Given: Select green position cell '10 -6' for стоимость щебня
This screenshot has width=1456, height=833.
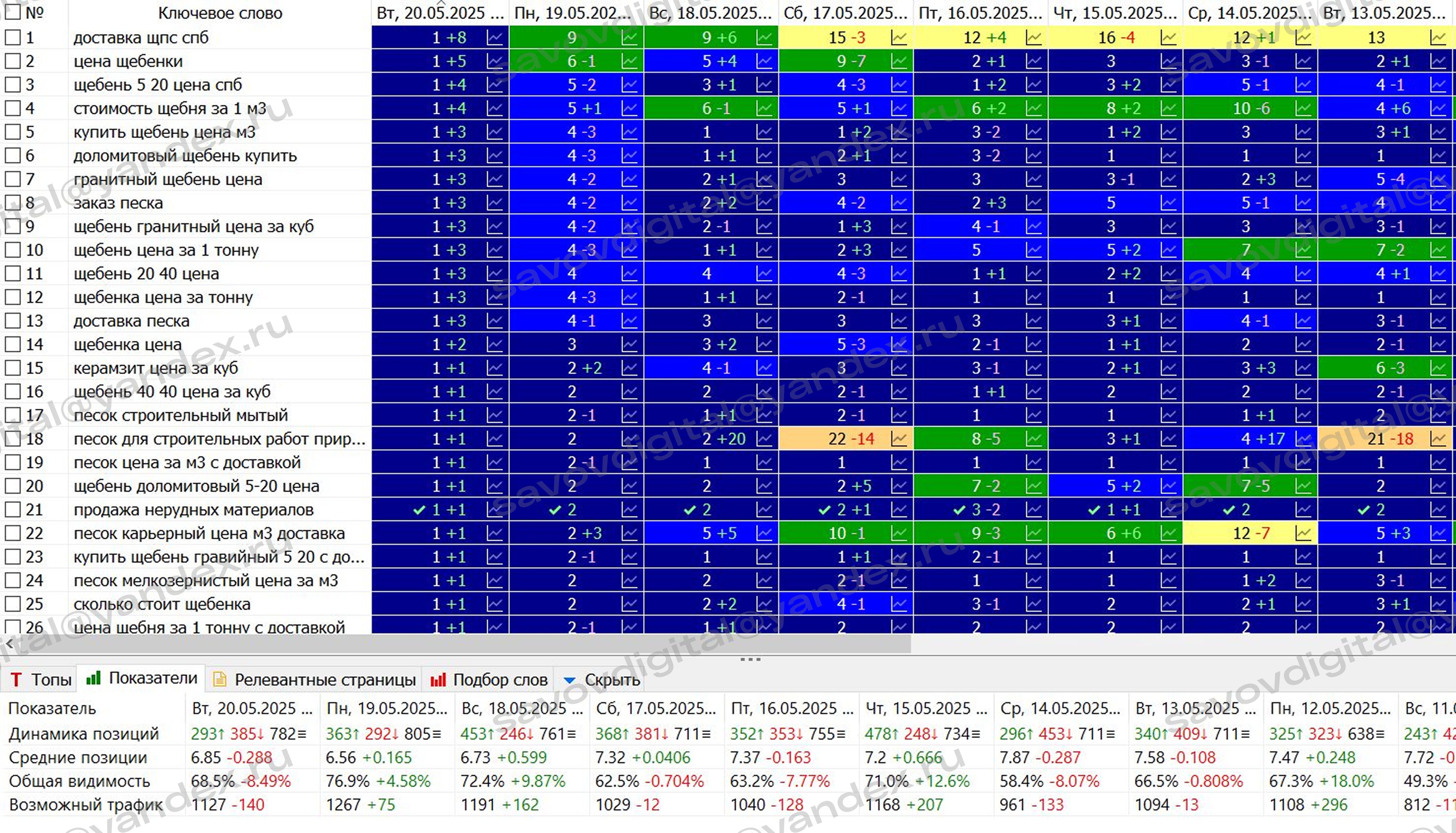Looking at the screenshot, I should coord(1250,109).
